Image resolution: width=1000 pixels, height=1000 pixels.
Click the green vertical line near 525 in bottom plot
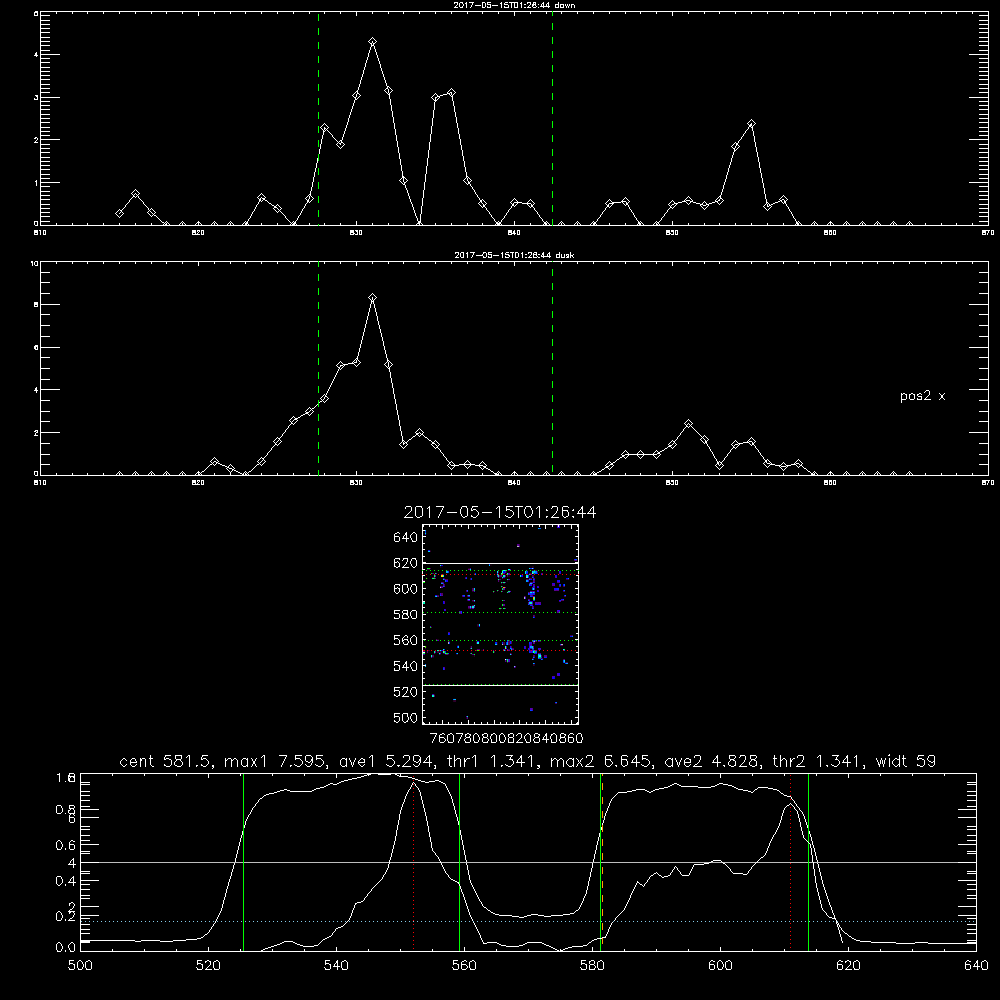coord(244,862)
